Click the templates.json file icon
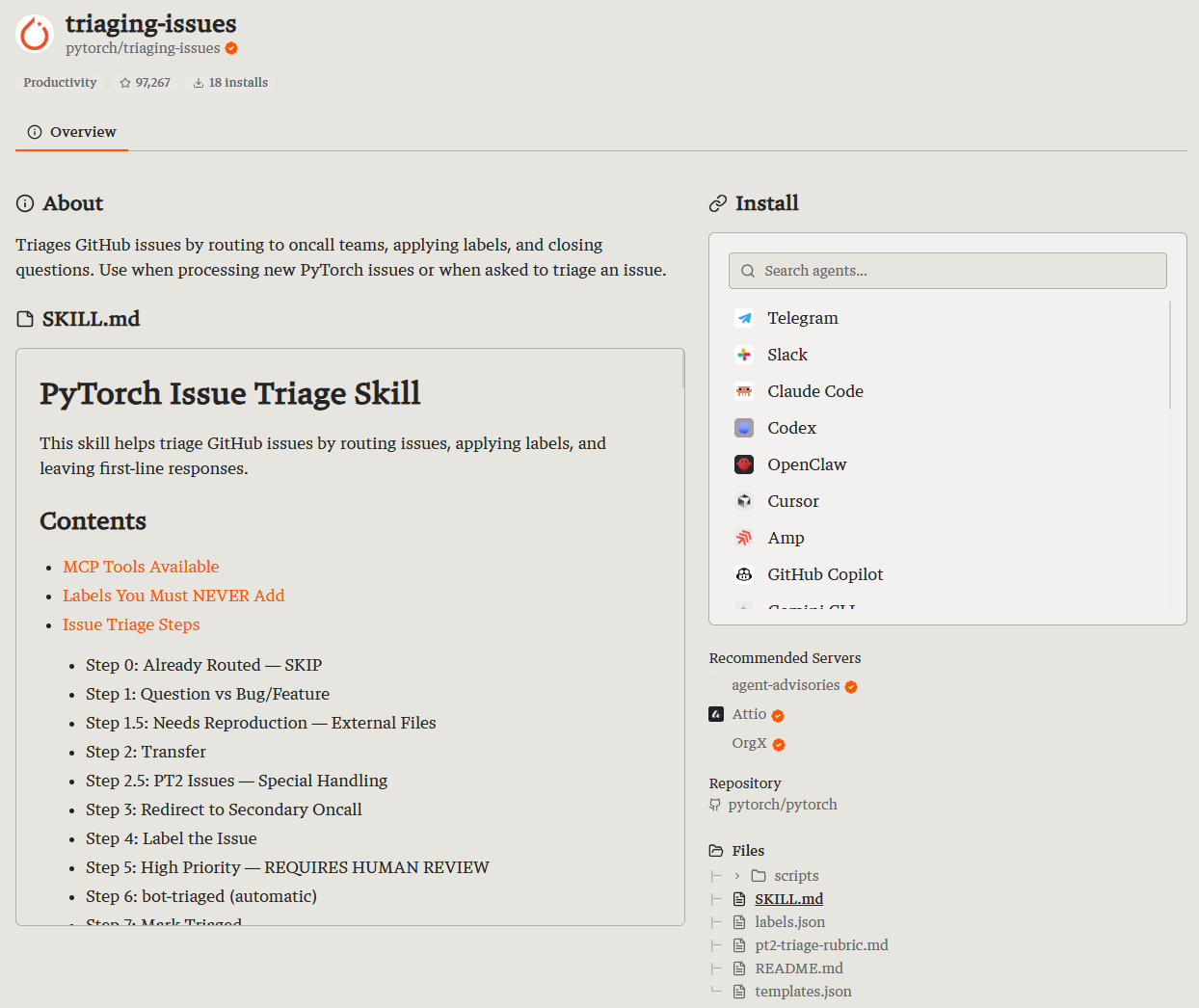 pyautogui.click(x=739, y=992)
